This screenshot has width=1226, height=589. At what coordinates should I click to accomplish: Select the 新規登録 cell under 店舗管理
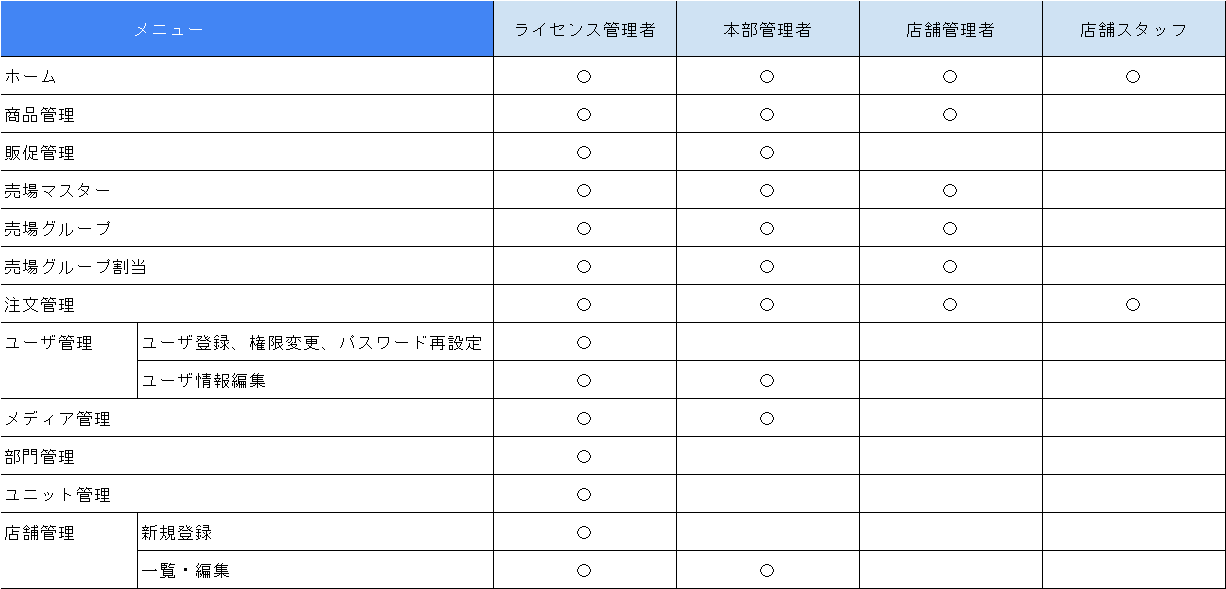pos(315,532)
